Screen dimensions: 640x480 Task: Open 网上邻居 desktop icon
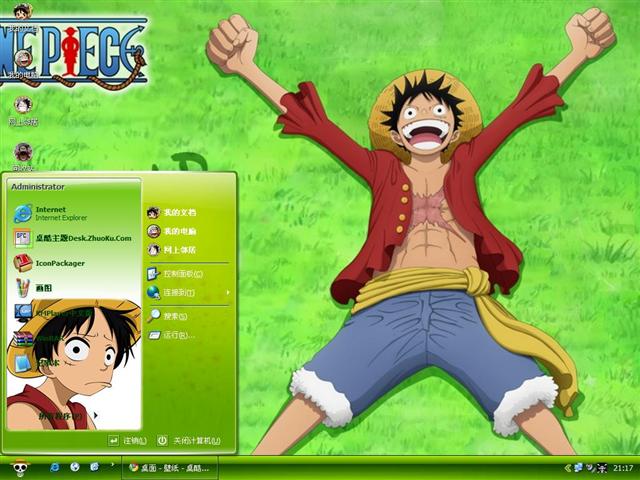tap(23, 111)
